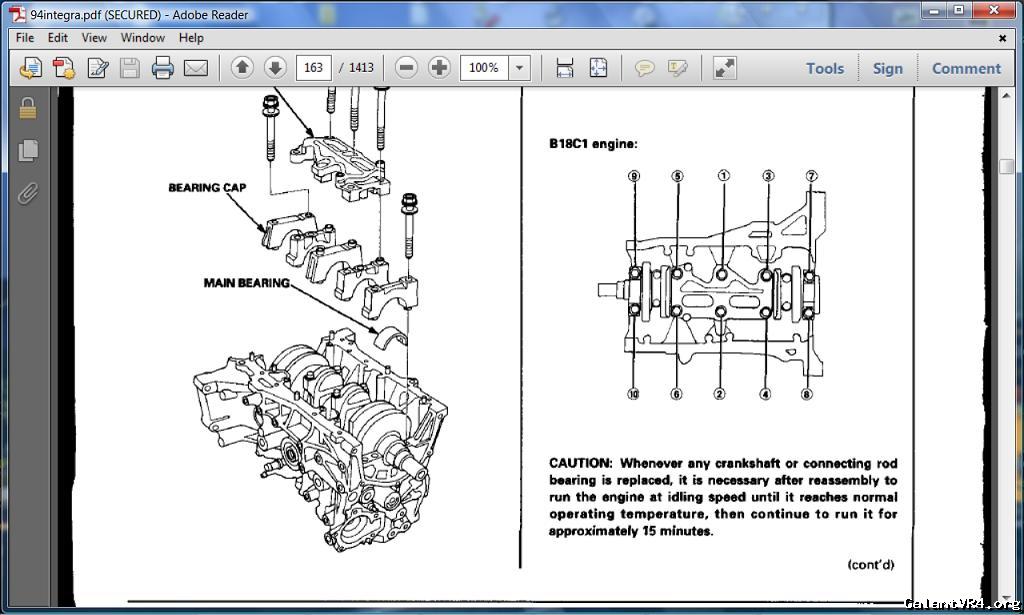Print the document using the printer icon
Screen dimensions: 1024x615
(163, 68)
